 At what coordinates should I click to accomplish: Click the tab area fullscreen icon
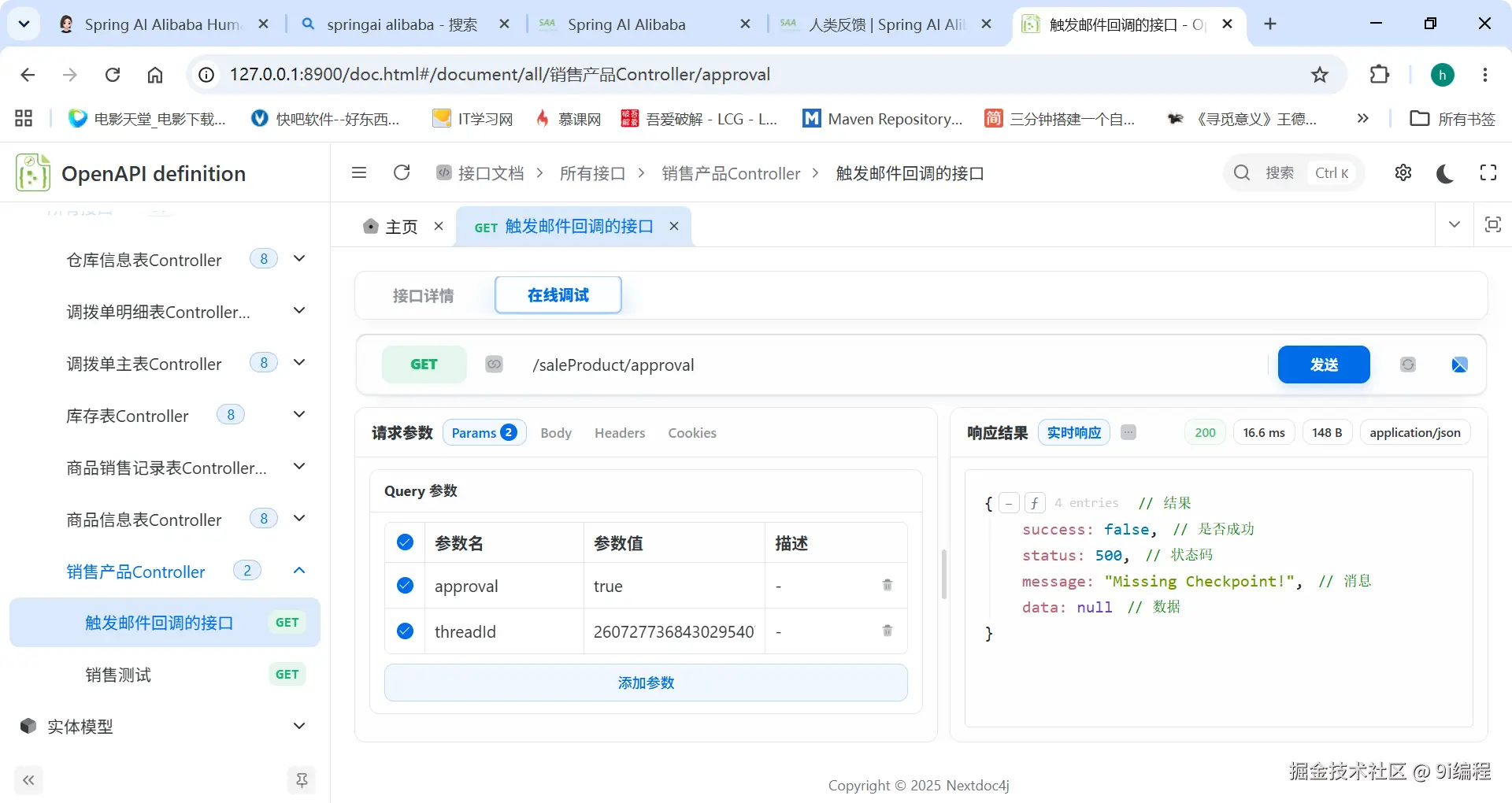[1492, 224]
